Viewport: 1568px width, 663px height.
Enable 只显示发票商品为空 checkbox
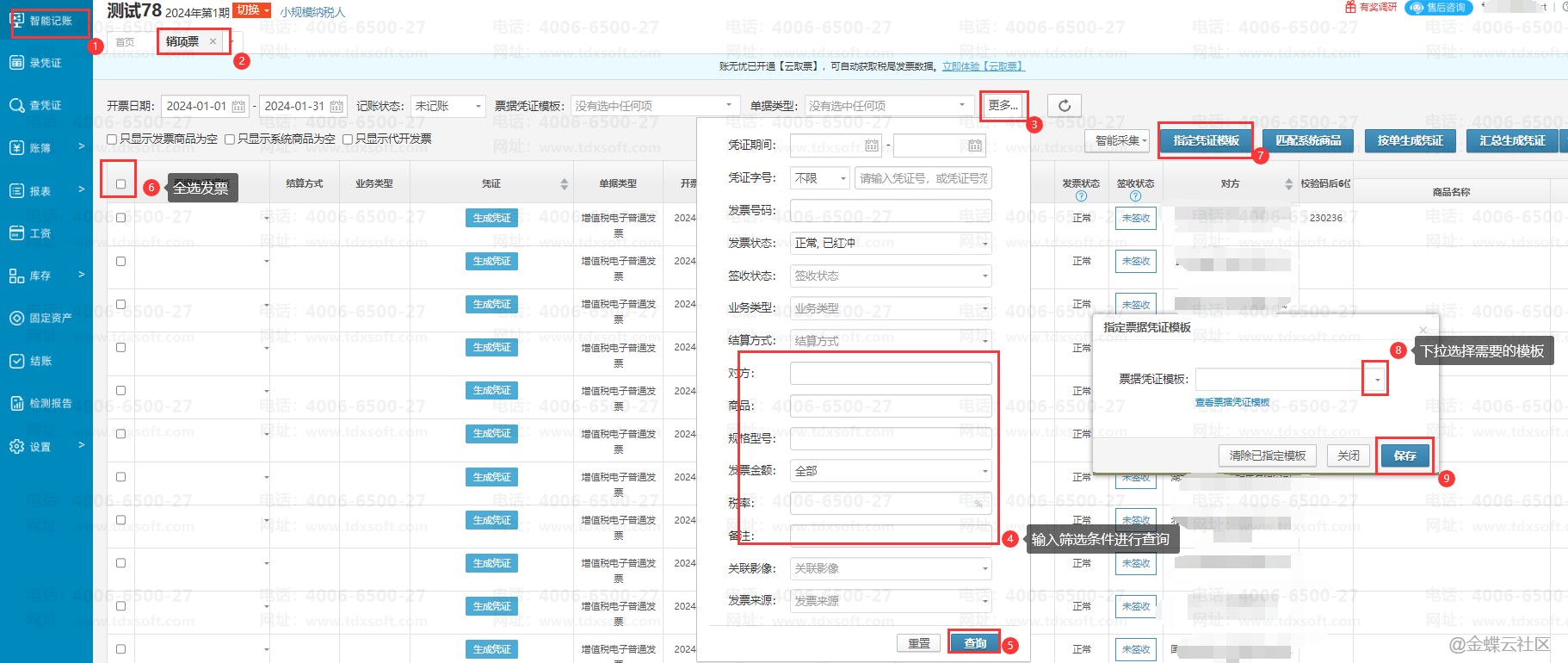[x=112, y=139]
